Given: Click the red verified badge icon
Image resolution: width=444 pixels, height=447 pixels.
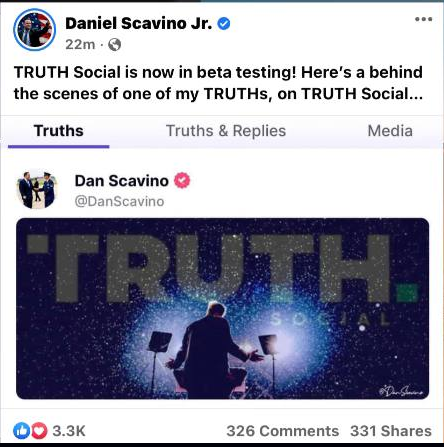Looking at the screenshot, I should (x=182, y=180).
